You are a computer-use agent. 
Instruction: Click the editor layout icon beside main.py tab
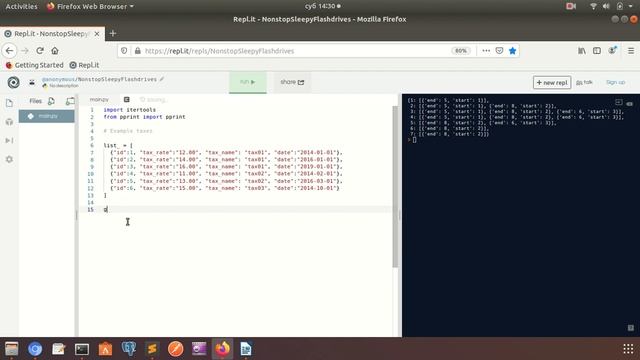tap(127, 100)
